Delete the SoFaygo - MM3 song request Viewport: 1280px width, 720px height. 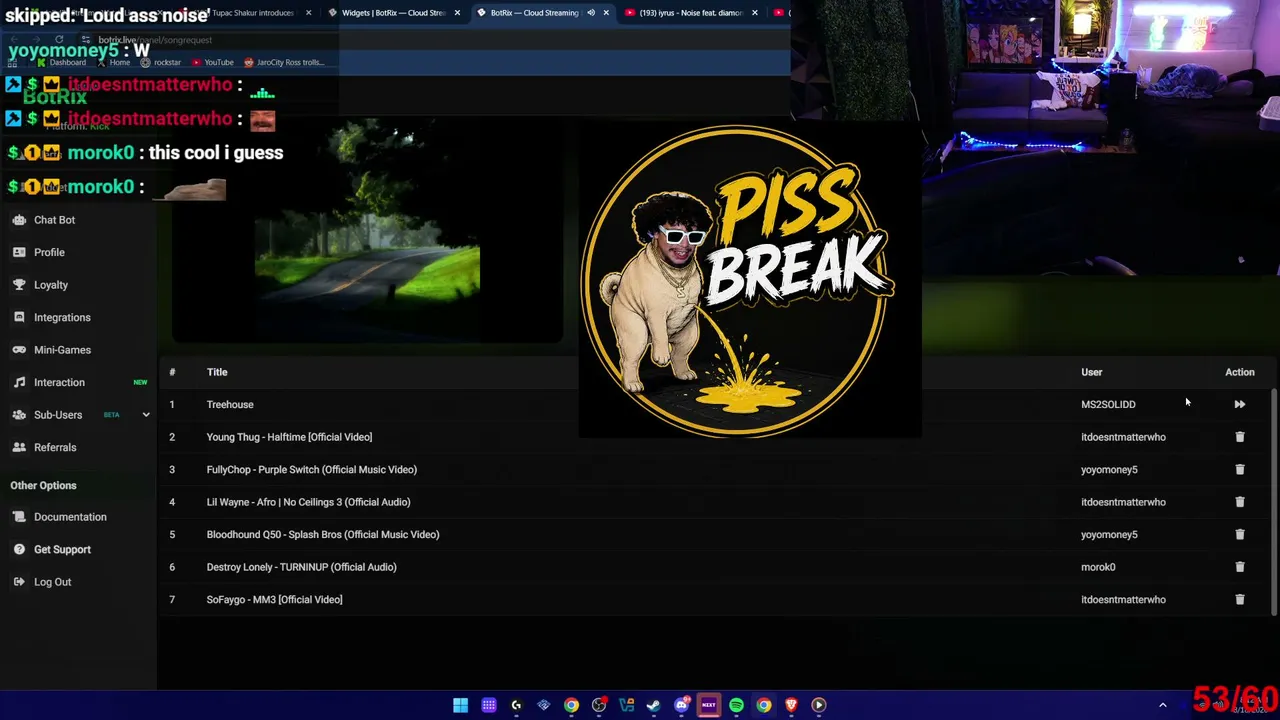(x=1239, y=599)
